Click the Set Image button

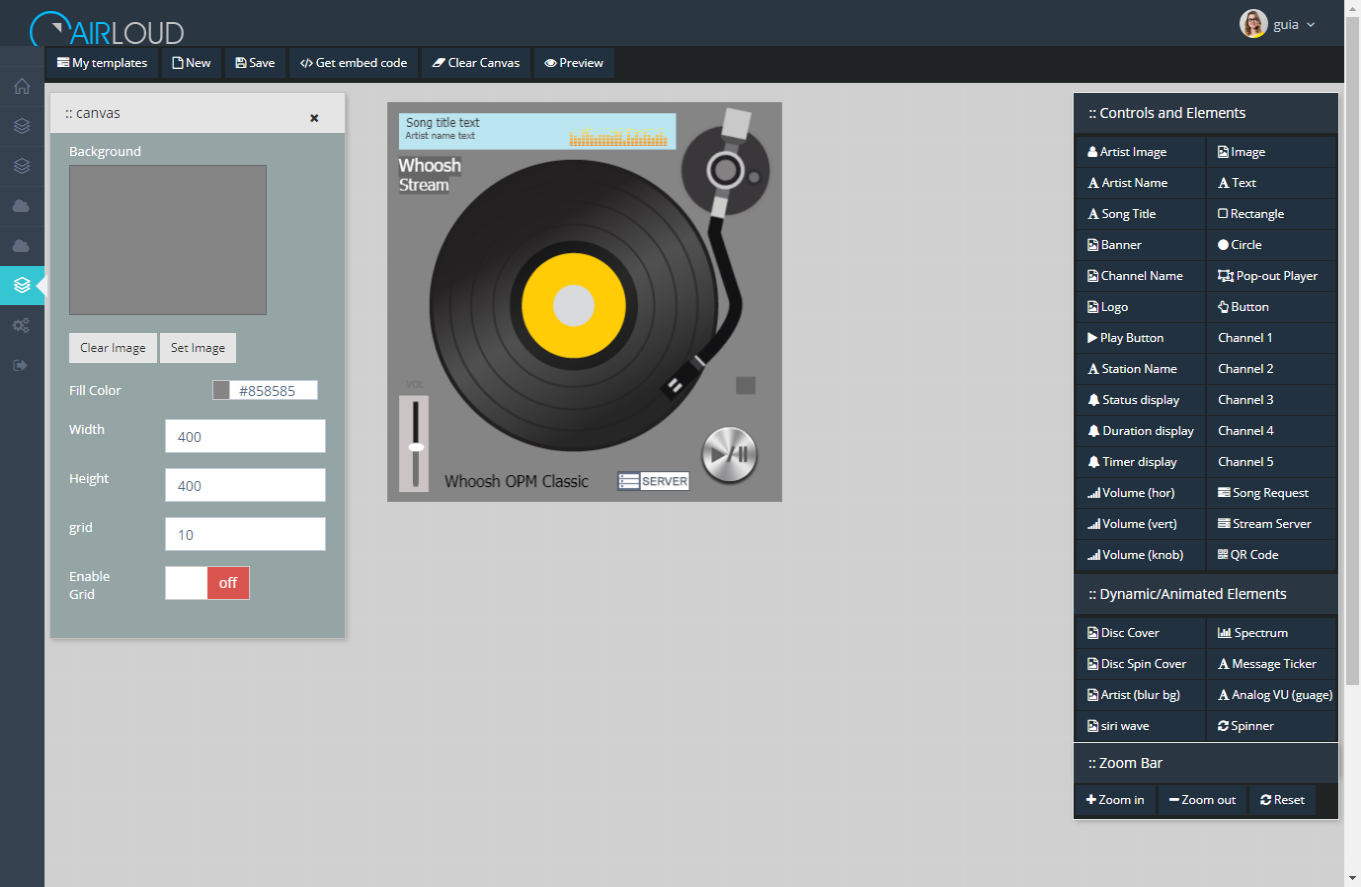[x=197, y=348]
